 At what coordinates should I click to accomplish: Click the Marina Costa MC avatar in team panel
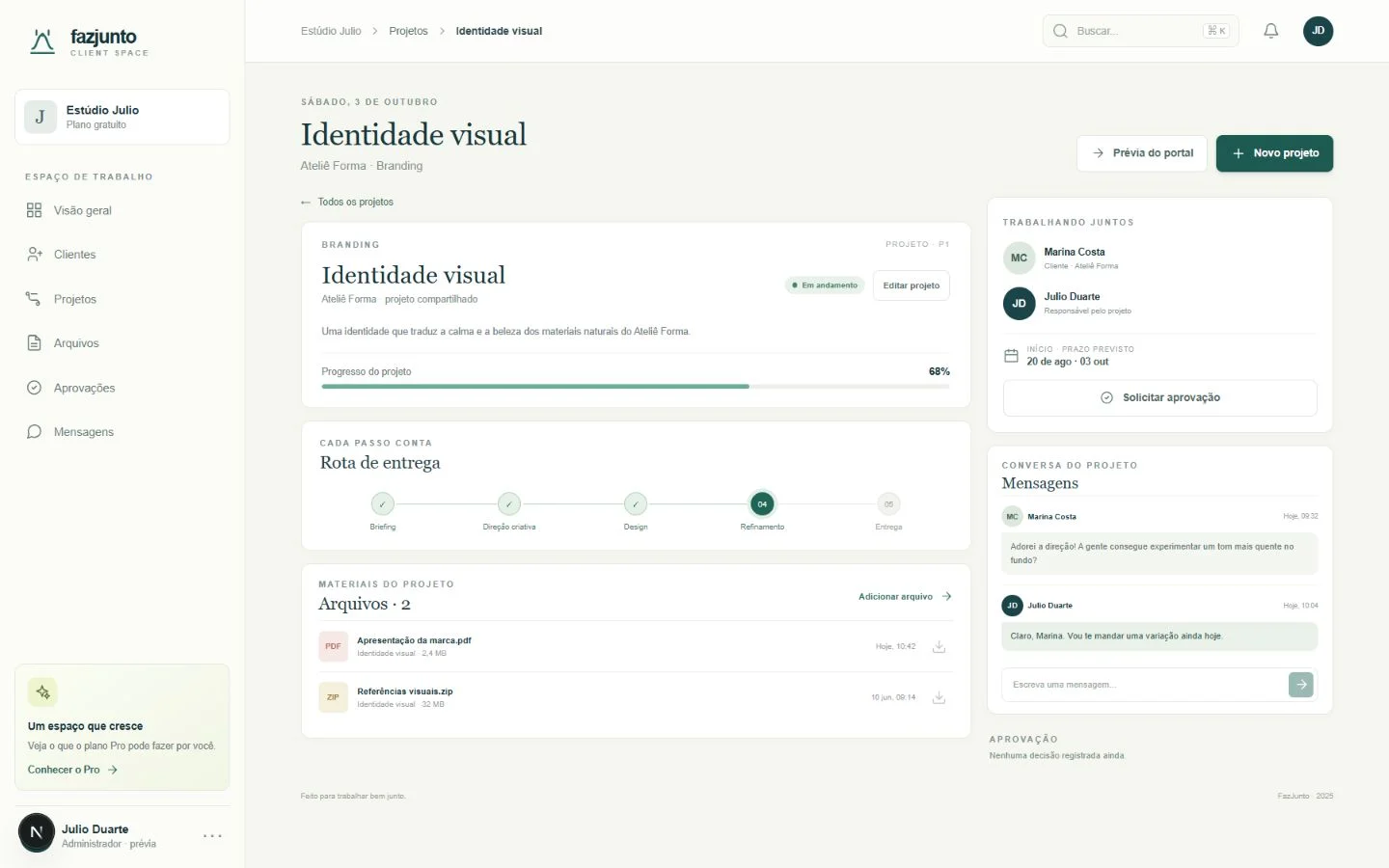[x=1019, y=258]
